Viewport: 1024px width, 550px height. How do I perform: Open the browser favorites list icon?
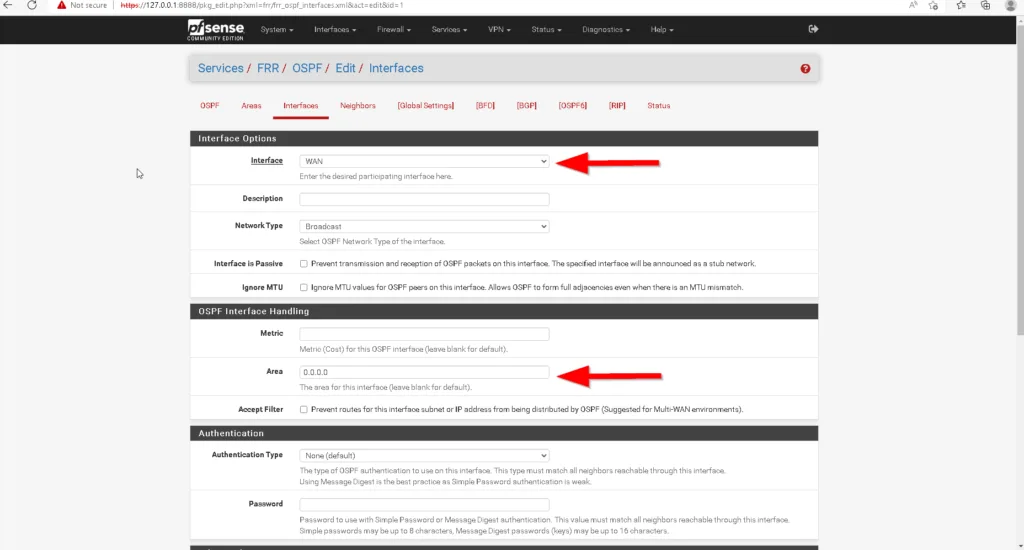(961, 5)
